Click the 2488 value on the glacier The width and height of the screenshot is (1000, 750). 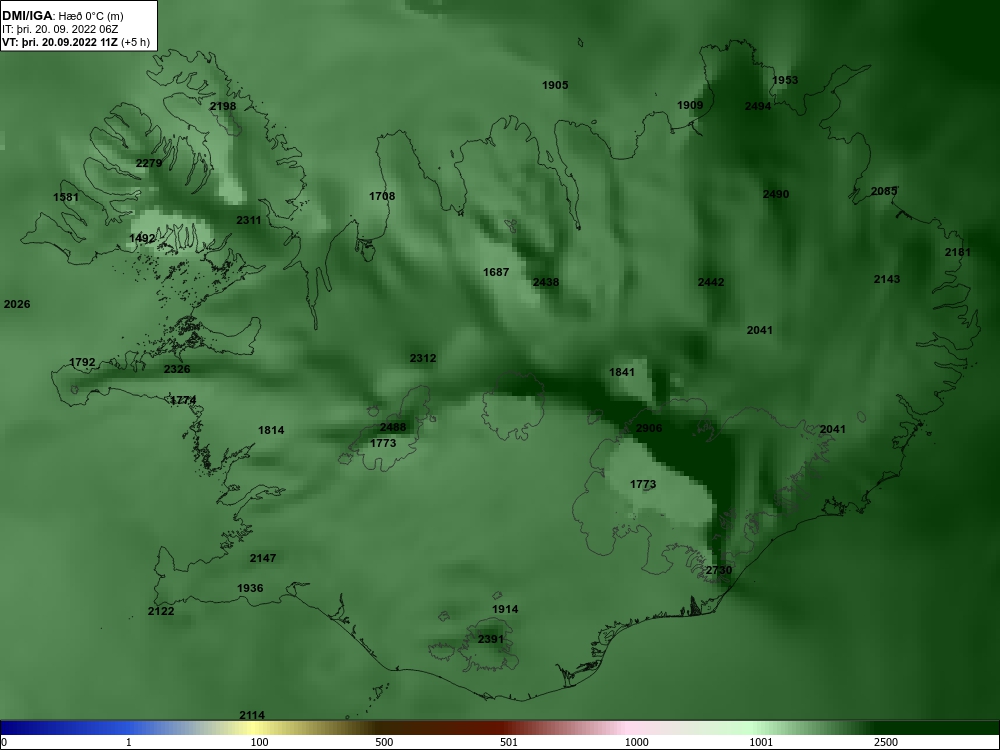point(393,427)
